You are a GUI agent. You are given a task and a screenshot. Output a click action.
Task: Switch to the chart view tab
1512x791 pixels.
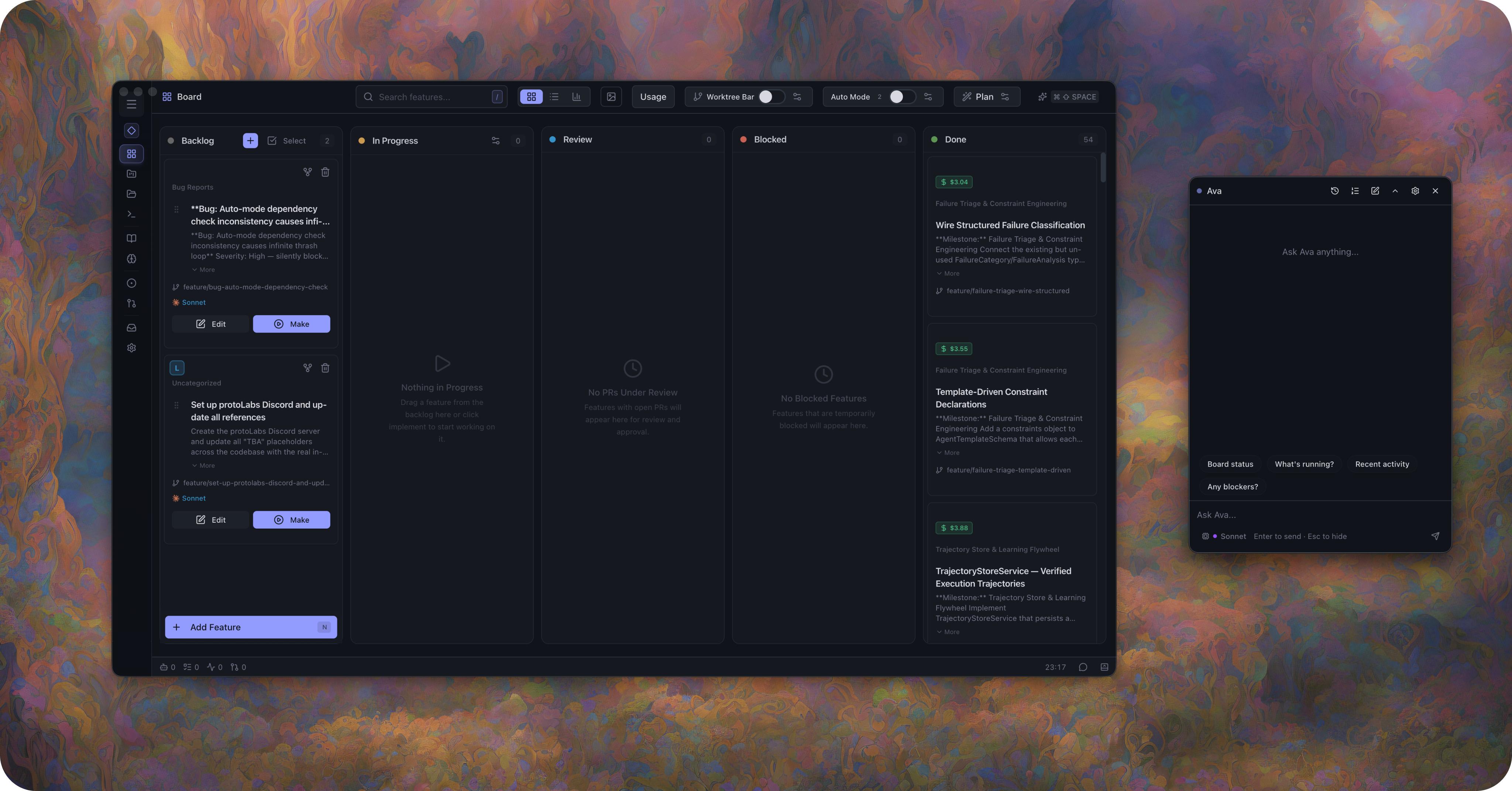coord(576,97)
